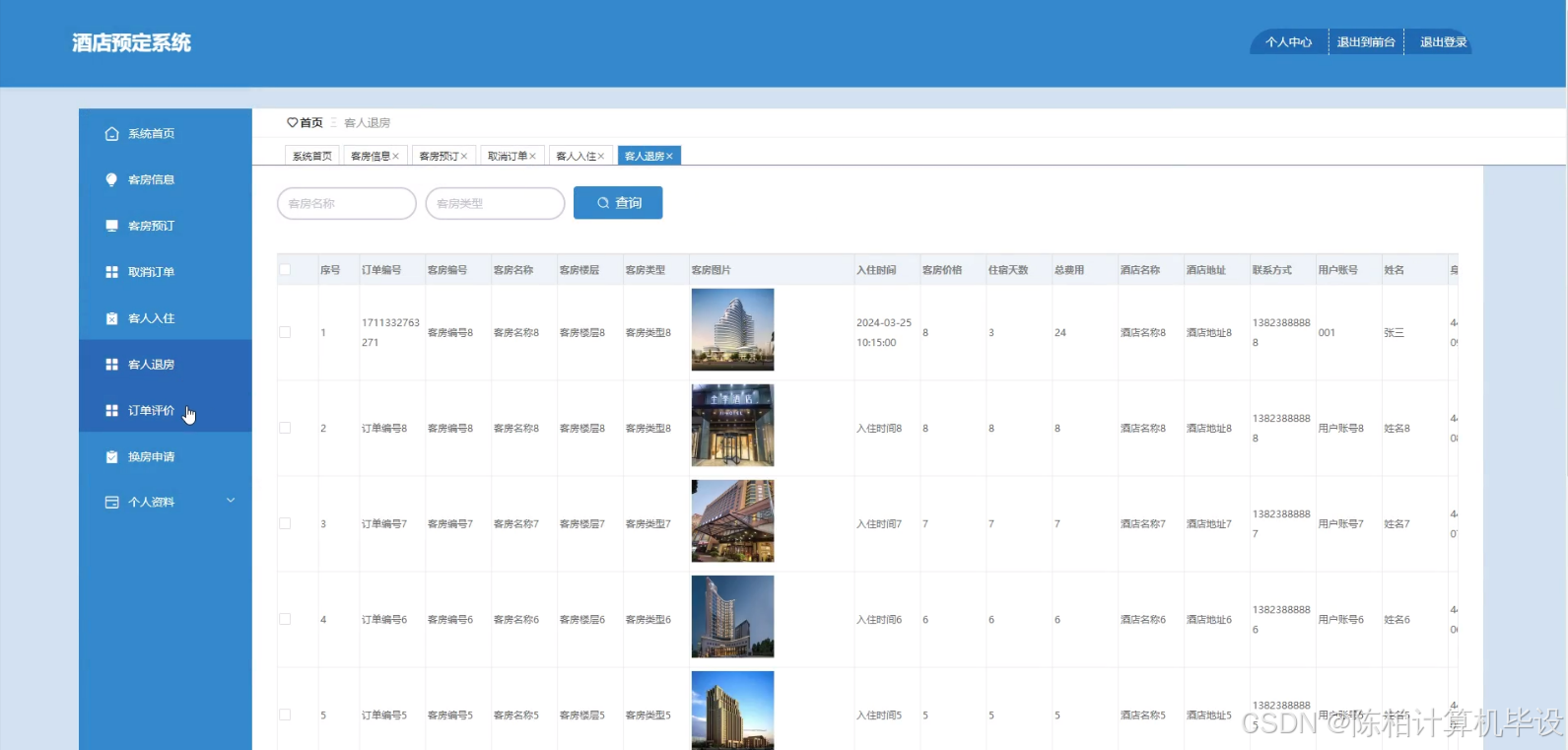Check the checkbox for row 3

tap(285, 523)
